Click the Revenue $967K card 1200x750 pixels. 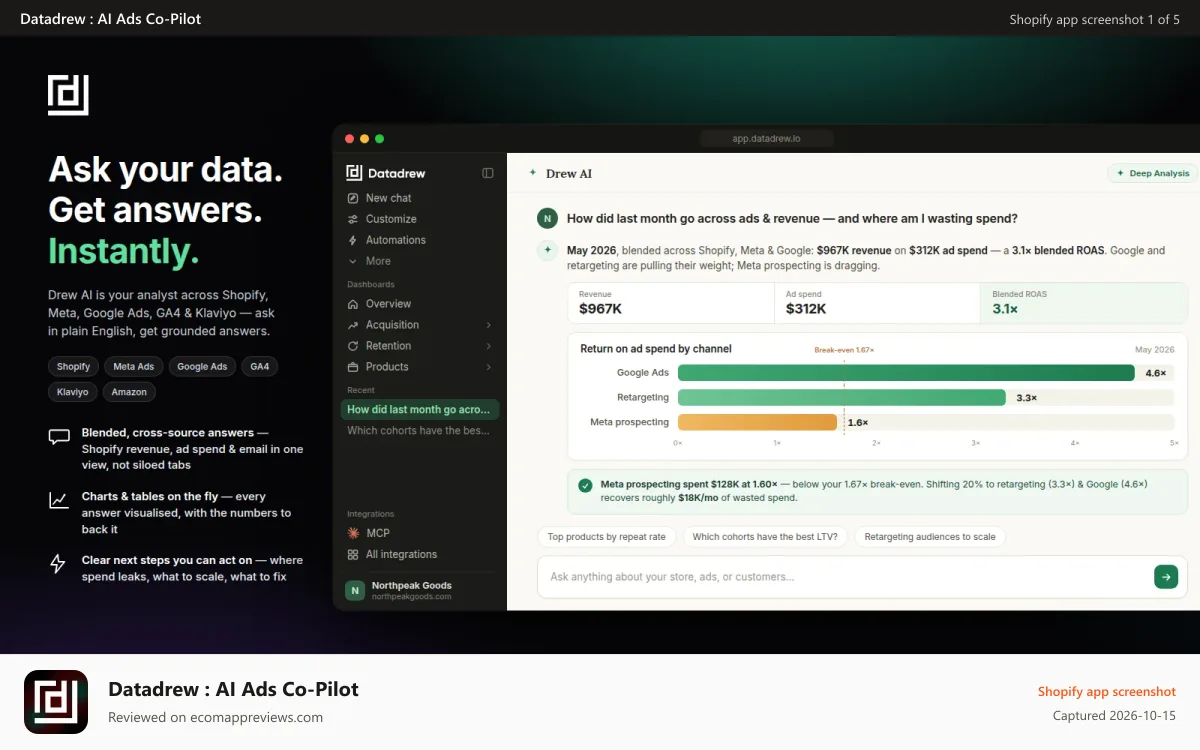(671, 303)
